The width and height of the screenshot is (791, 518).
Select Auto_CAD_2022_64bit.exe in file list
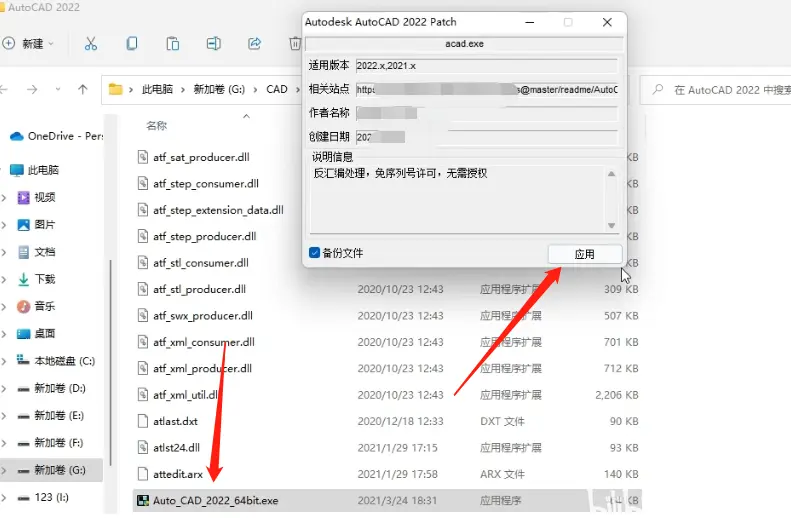[387, 500]
